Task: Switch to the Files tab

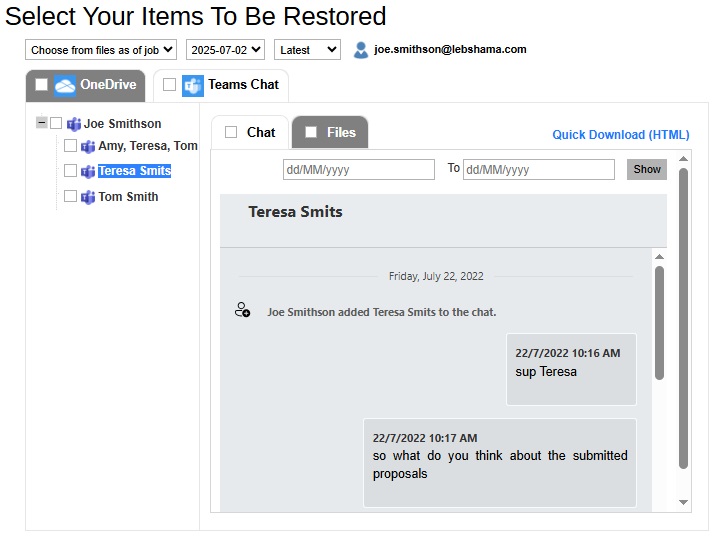Action: (x=341, y=132)
